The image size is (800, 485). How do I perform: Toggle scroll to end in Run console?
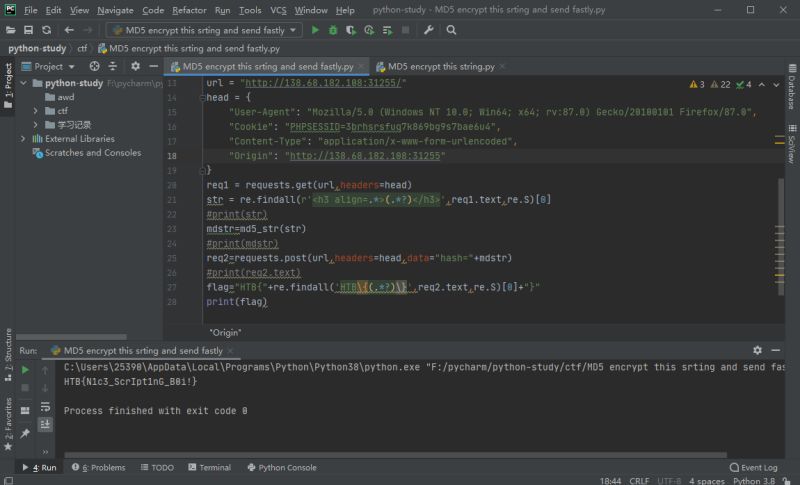[x=45, y=424]
